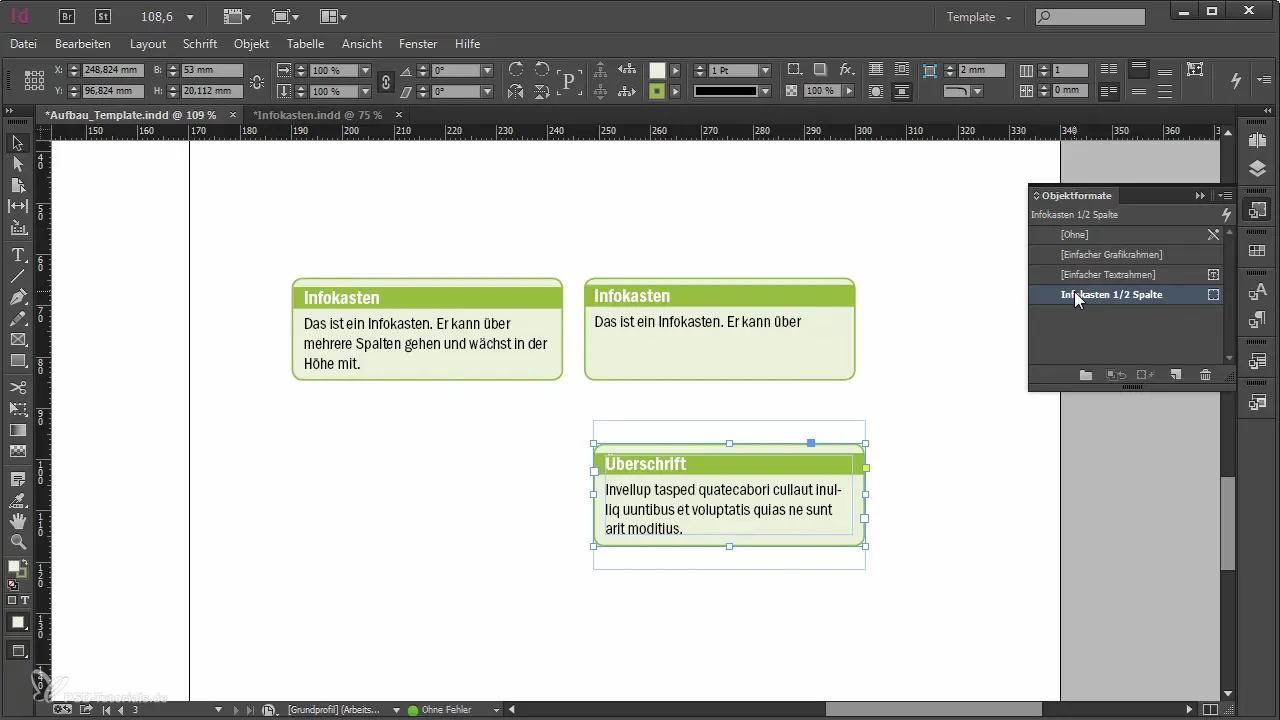Select the Infokasten 1/2 Spalte format
The height and width of the screenshot is (720, 1280).
(1126, 295)
